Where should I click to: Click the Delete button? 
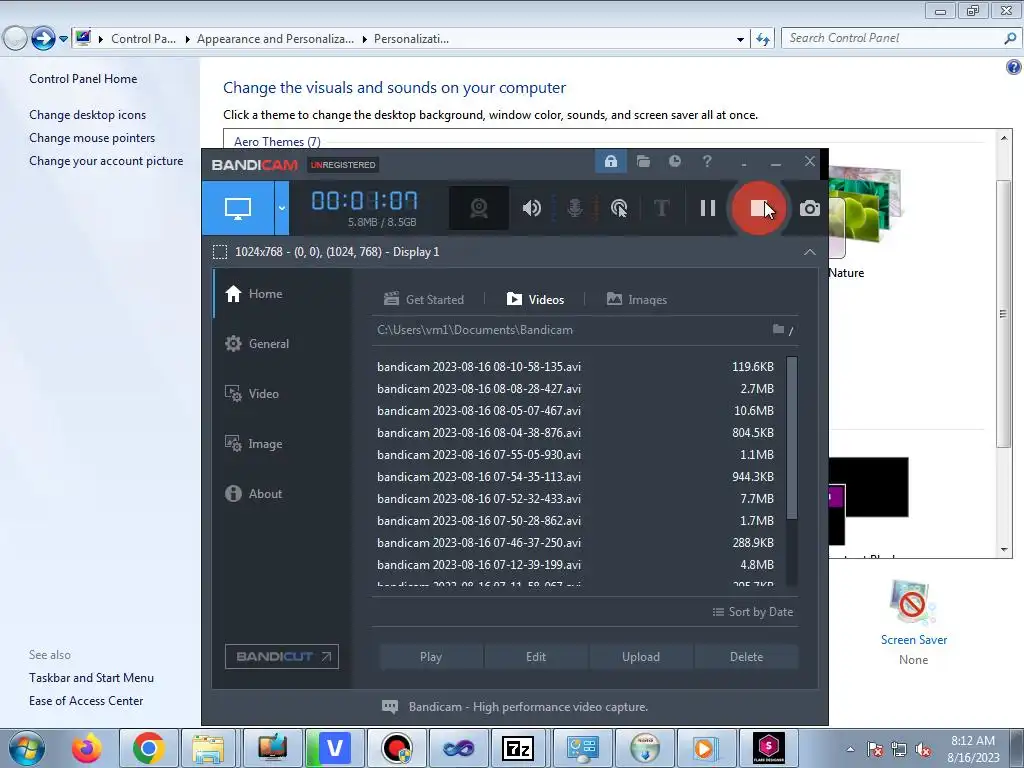746,657
